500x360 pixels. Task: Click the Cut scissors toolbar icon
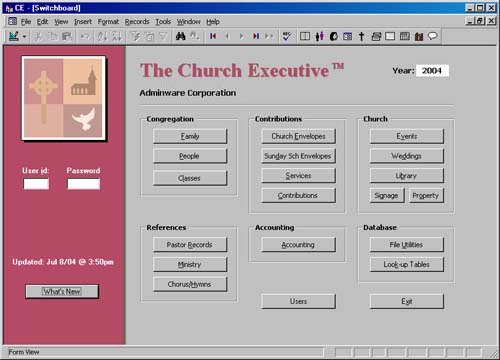point(38,36)
